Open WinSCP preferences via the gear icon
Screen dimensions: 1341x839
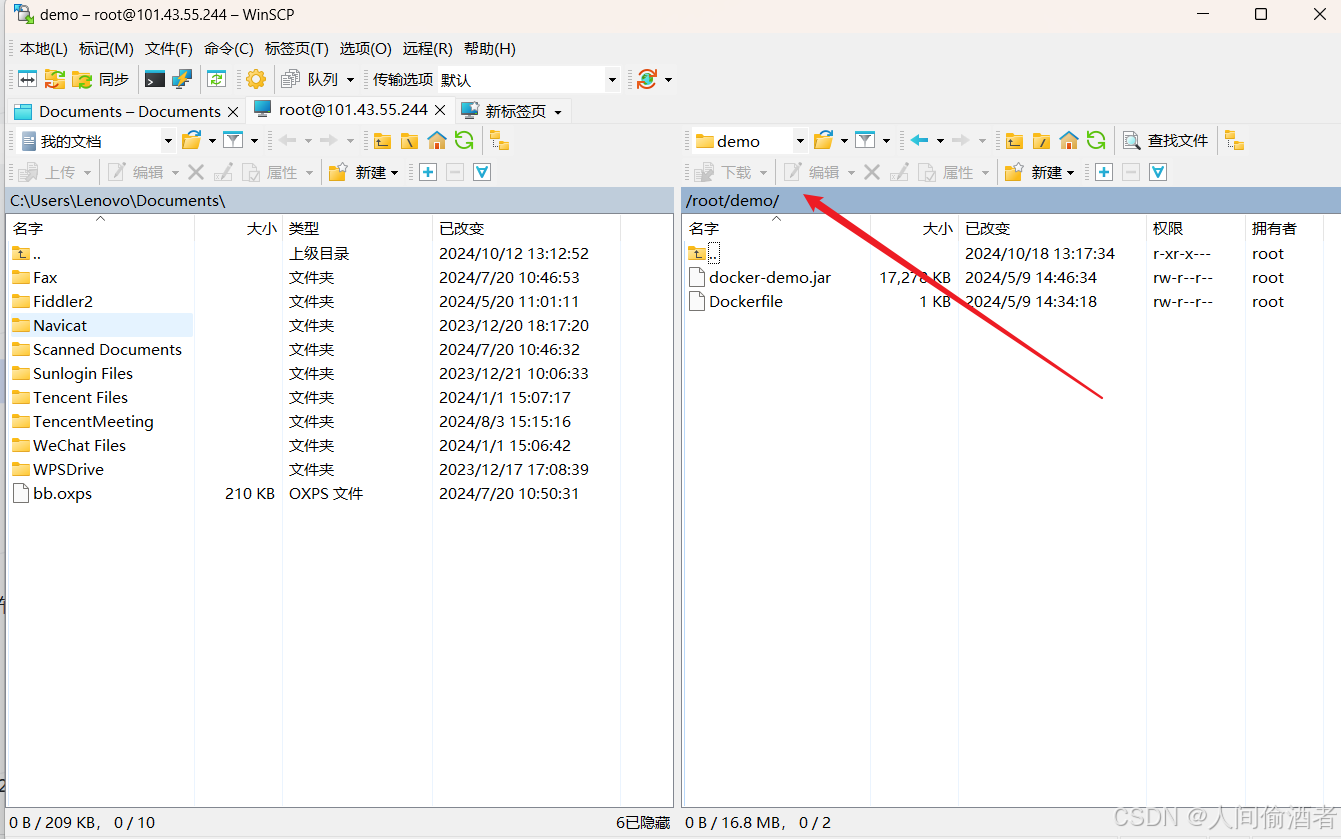pos(255,79)
